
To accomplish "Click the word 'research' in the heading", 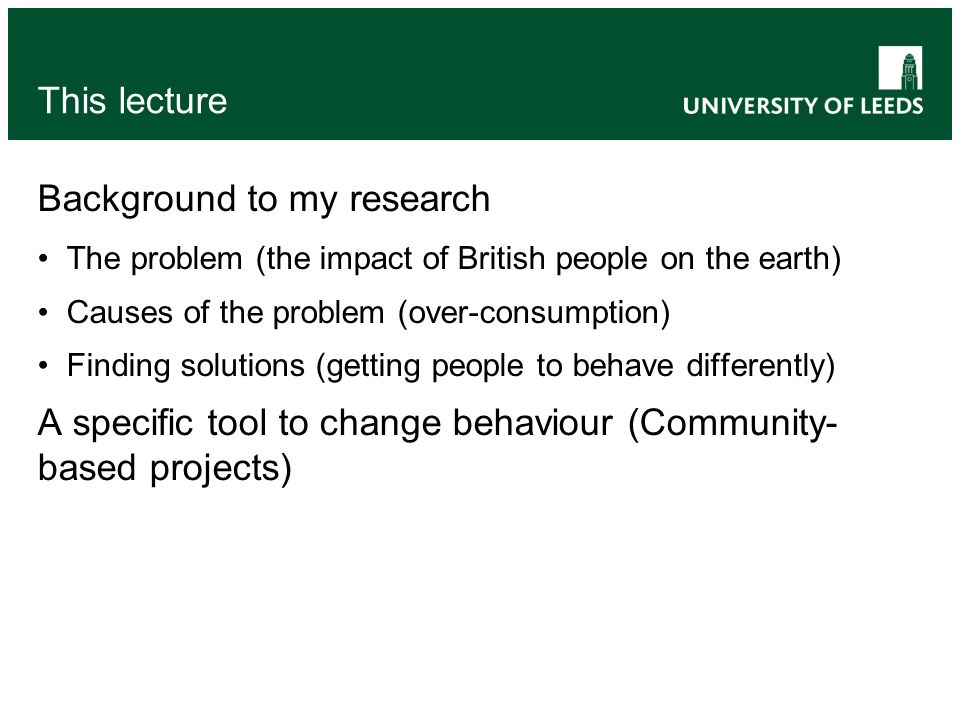I will [419, 200].
